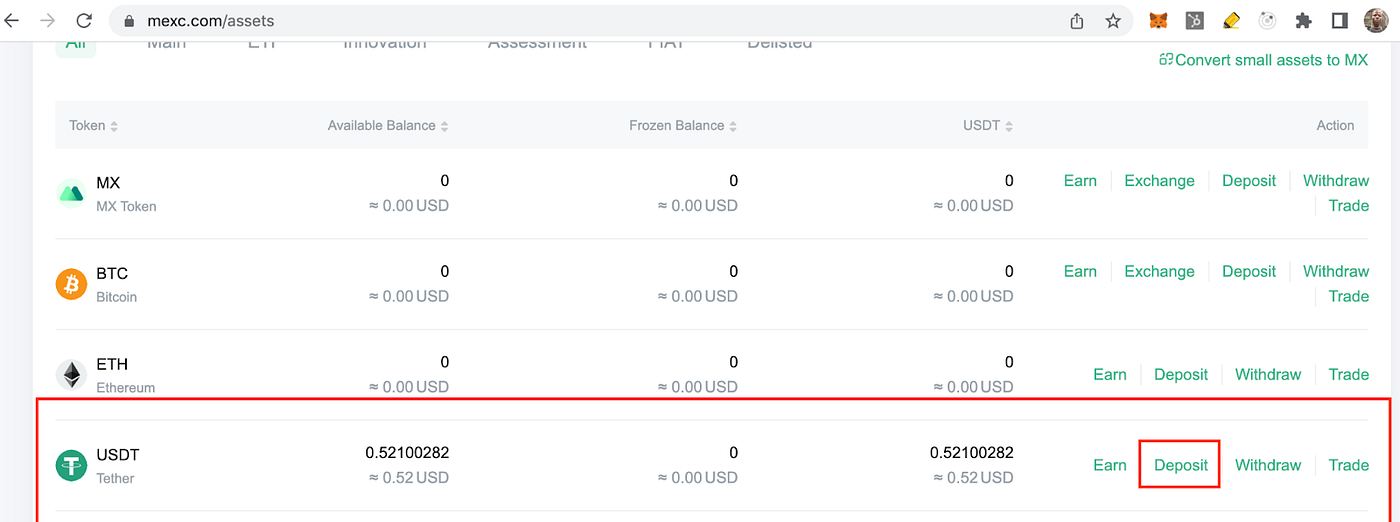Screen dimensions: 1400x522
Task: Open the yellow highlighter extension
Action: [1231, 20]
